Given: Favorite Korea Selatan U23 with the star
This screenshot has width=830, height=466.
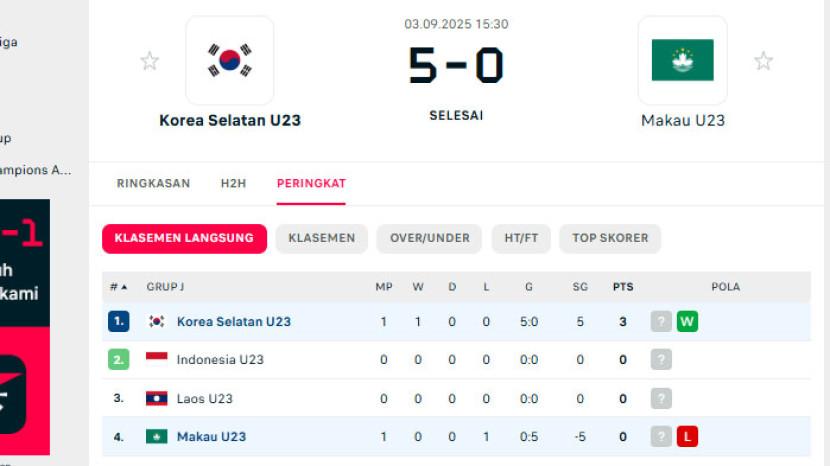Looking at the screenshot, I should tap(150, 61).
